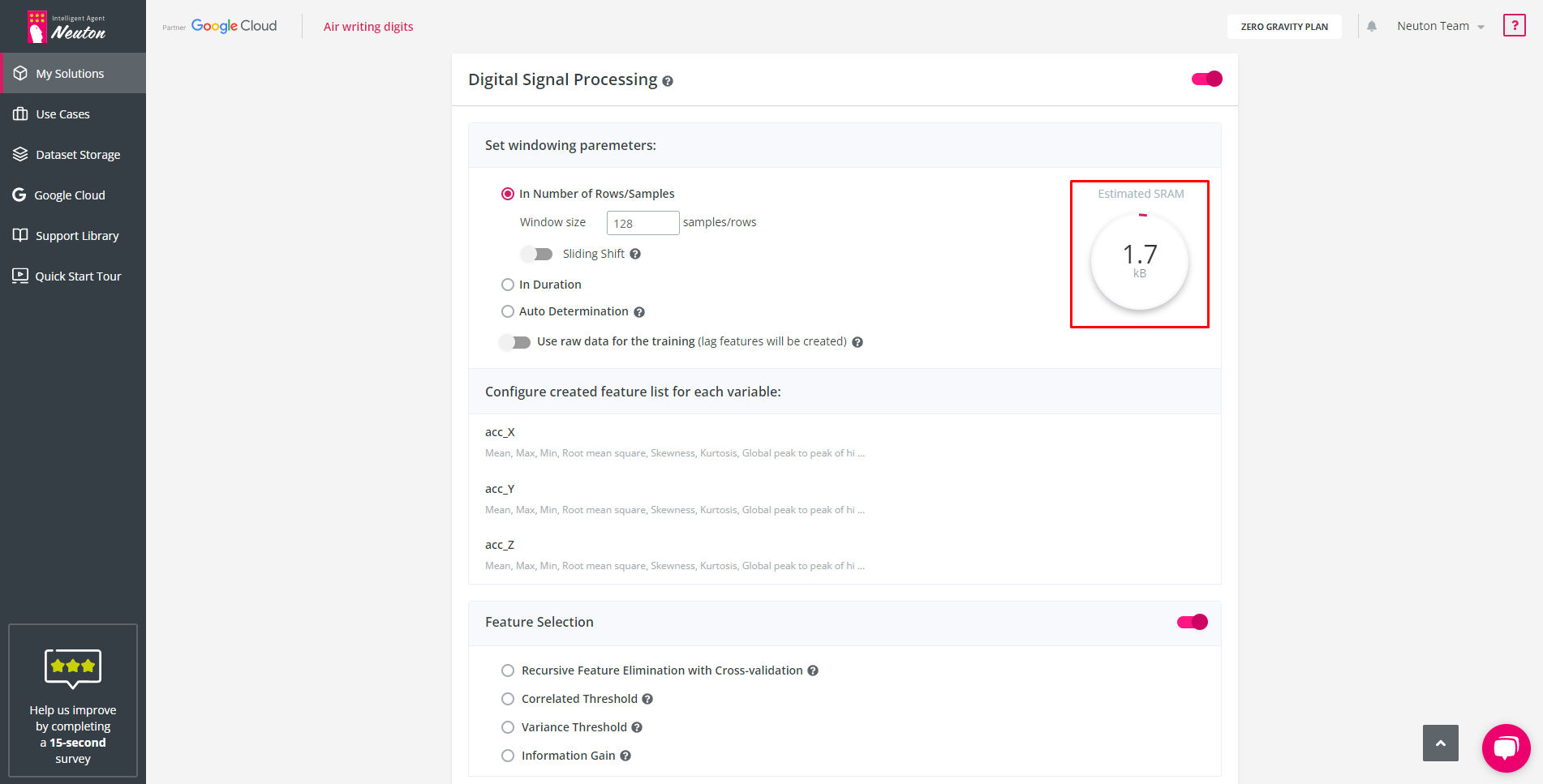Choose Recursive Feature Elimination with Cross-validation

[508, 670]
